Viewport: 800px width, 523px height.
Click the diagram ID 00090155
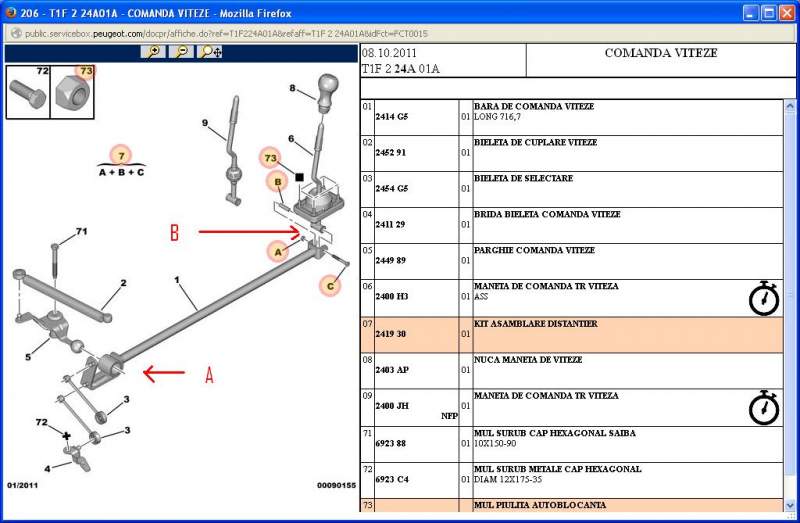click(336, 485)
